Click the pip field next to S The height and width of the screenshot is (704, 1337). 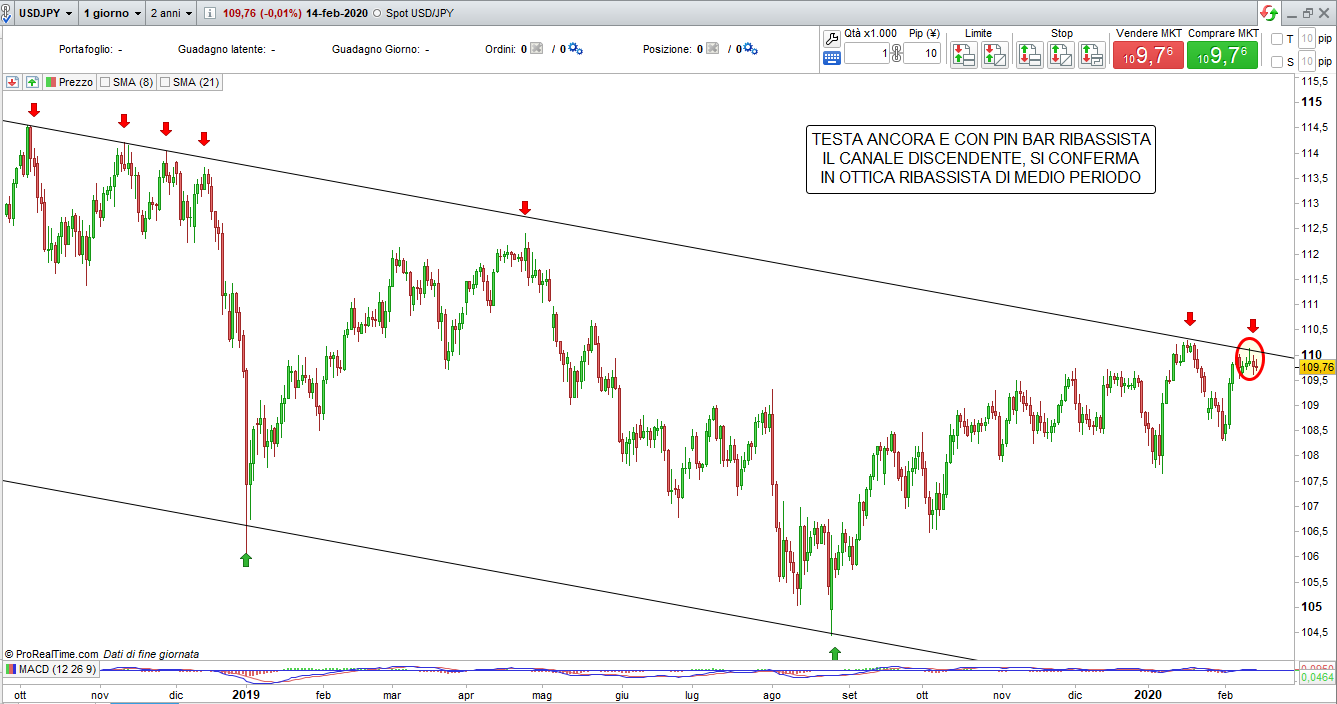(x=1307, y=62)
